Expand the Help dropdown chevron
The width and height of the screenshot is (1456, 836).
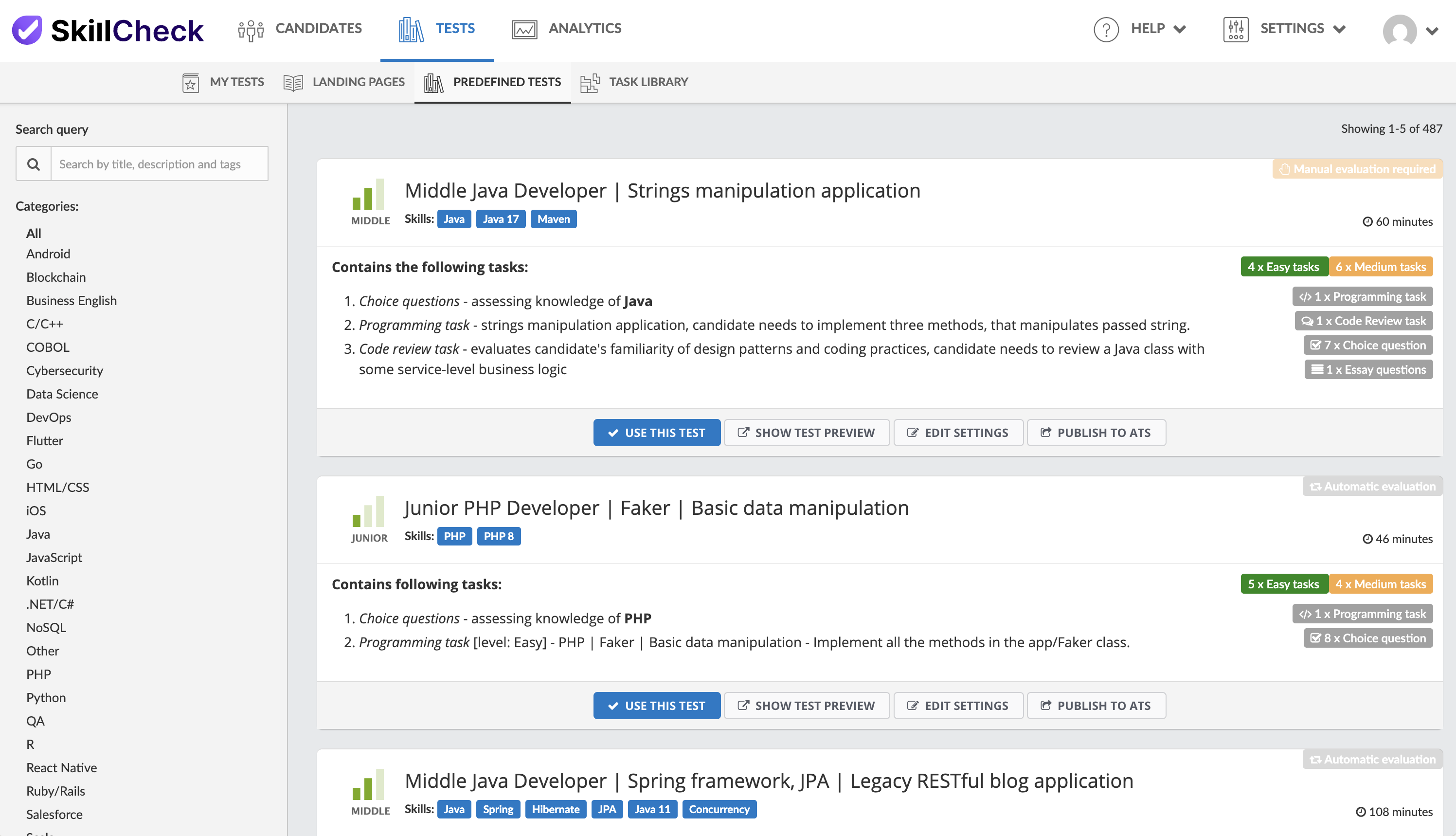(x=1180, y=29)
